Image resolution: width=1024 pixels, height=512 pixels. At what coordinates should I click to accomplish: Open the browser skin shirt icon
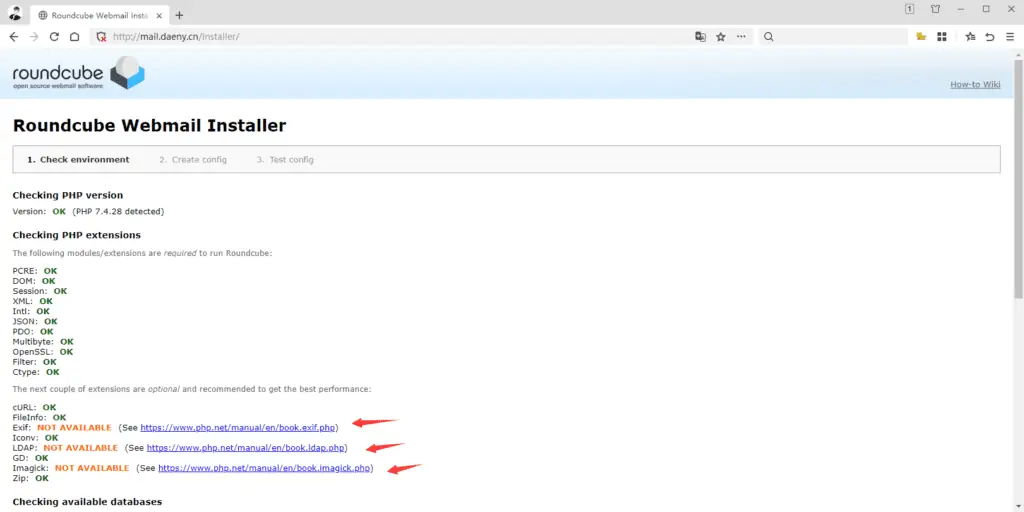coord(935,9)
